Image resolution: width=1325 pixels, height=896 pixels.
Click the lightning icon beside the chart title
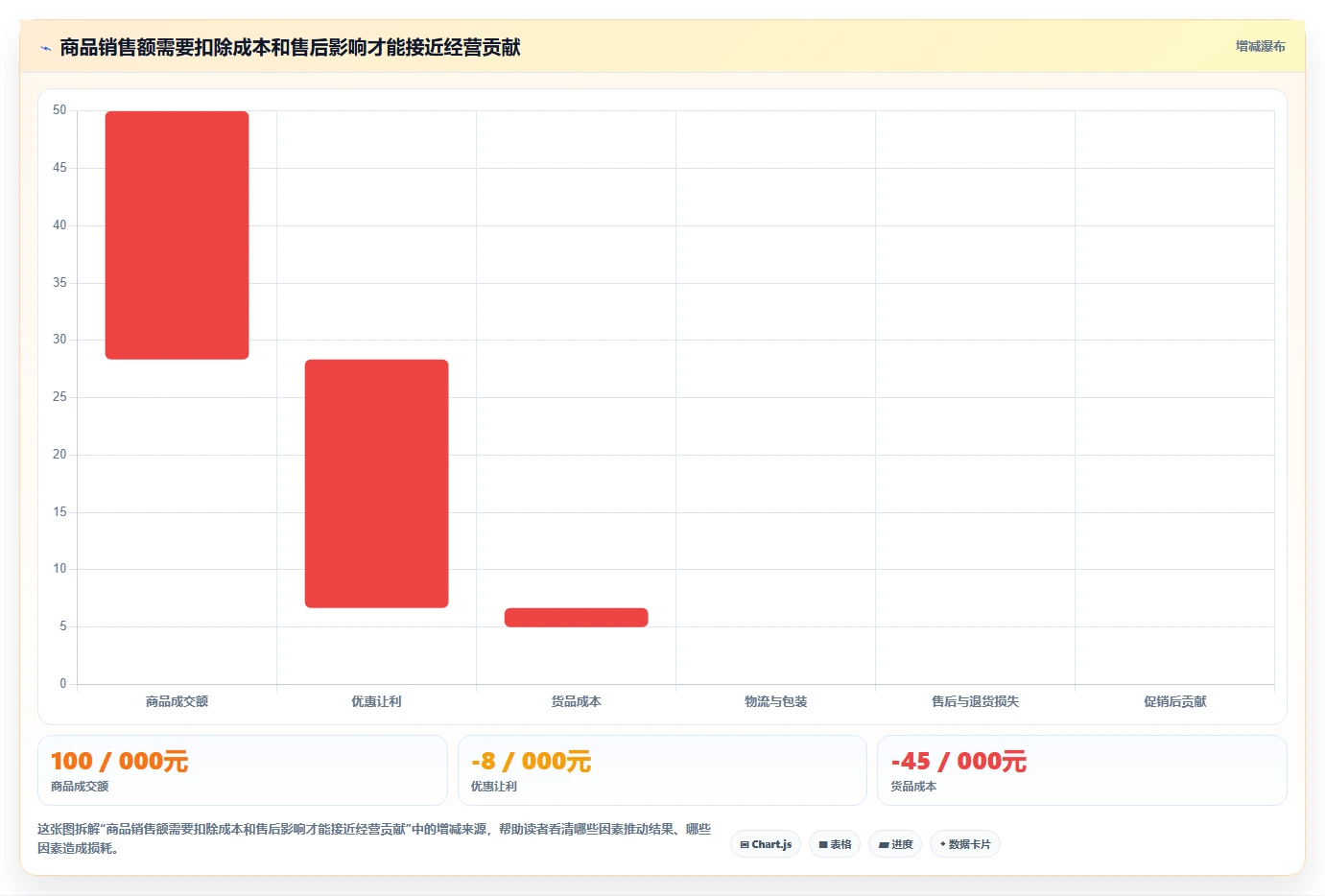(45, 48)
